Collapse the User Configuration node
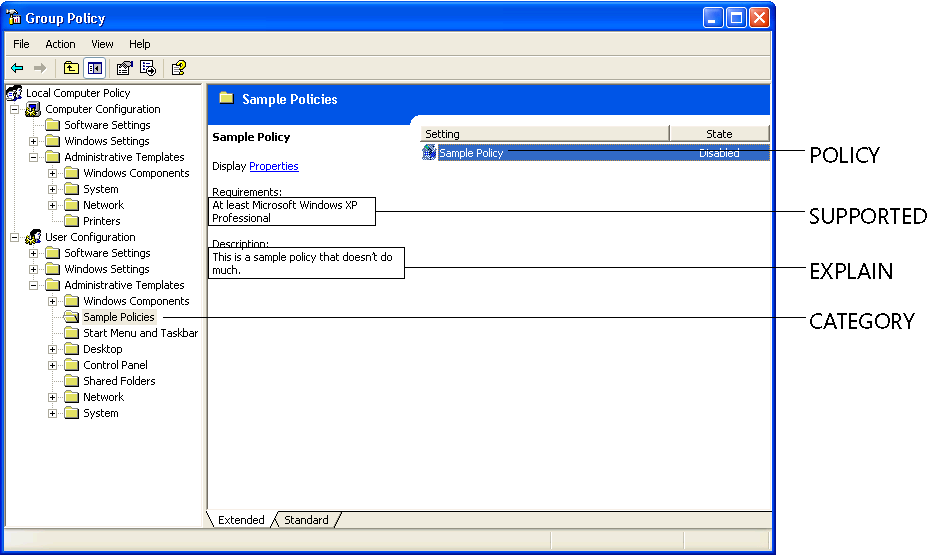Viewport: 950px width, 555px height. coord(15,237)
